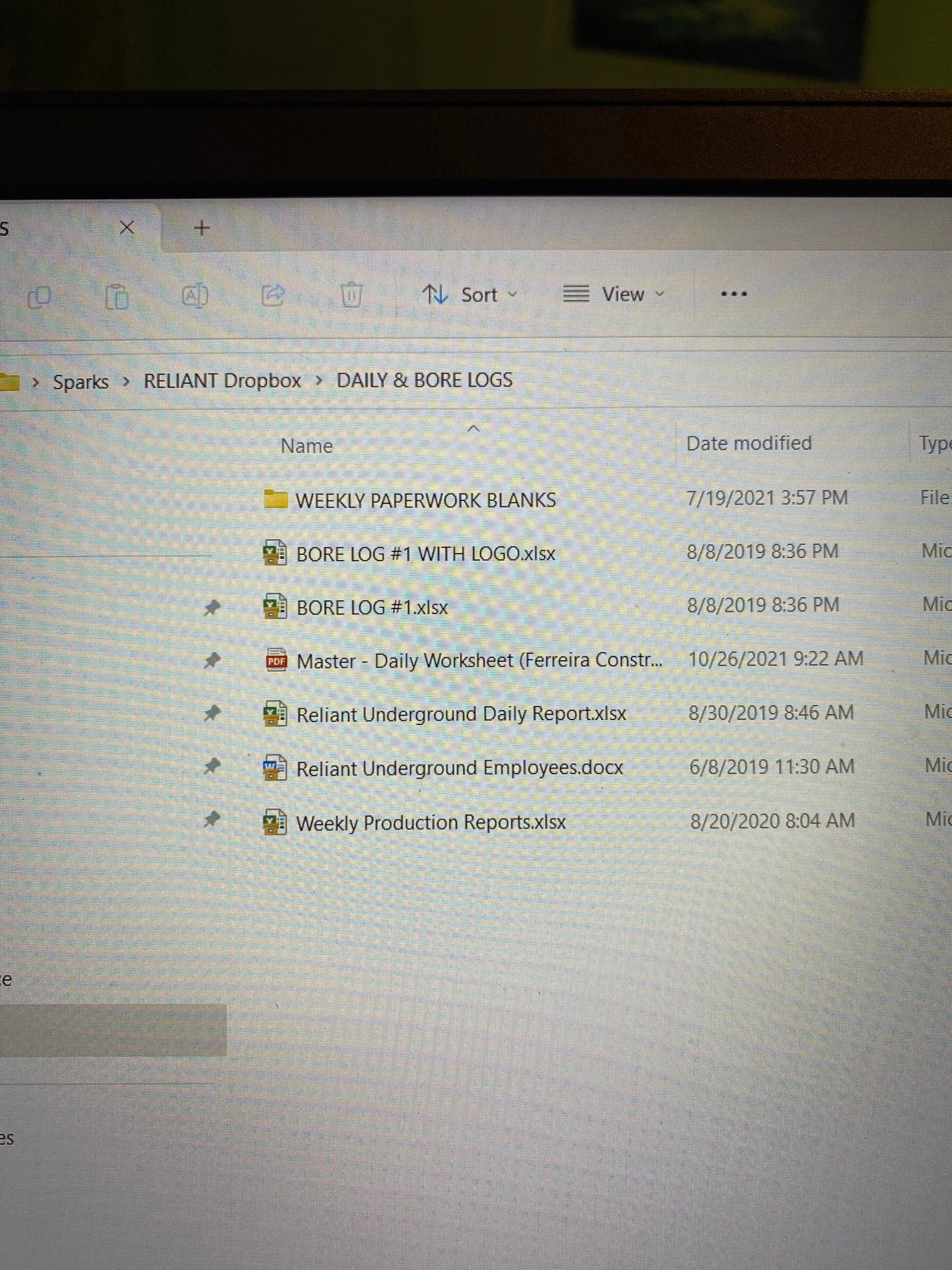Expand chevron before Sparks breadcrumb
The image size is (952, 1270).
[36, 382]
